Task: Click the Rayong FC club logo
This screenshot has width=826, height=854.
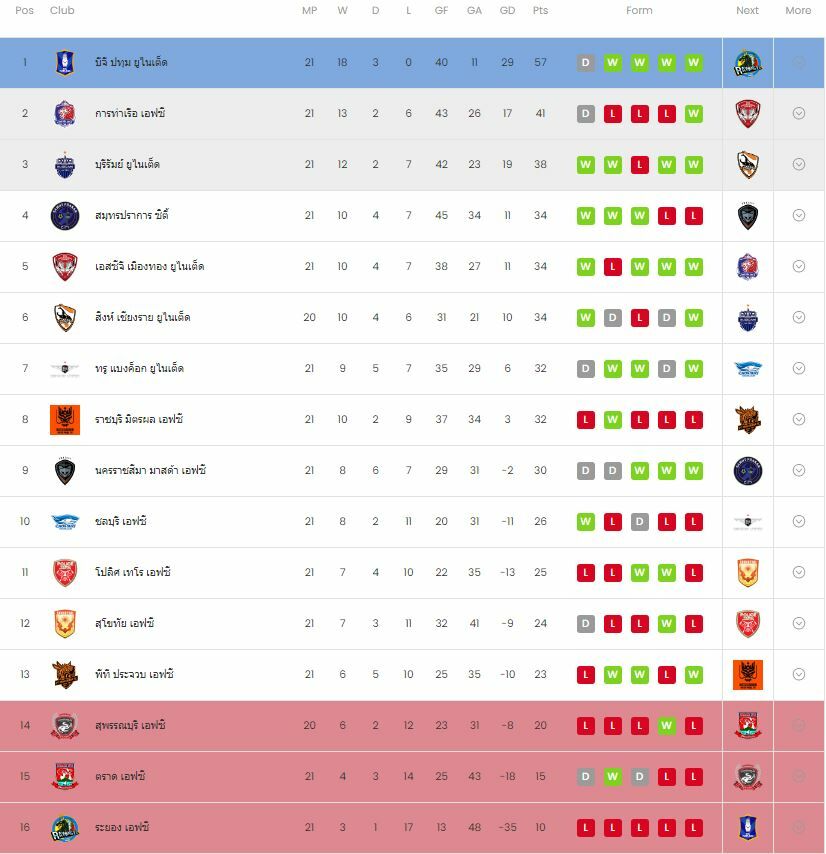Action: click(65, 828)
